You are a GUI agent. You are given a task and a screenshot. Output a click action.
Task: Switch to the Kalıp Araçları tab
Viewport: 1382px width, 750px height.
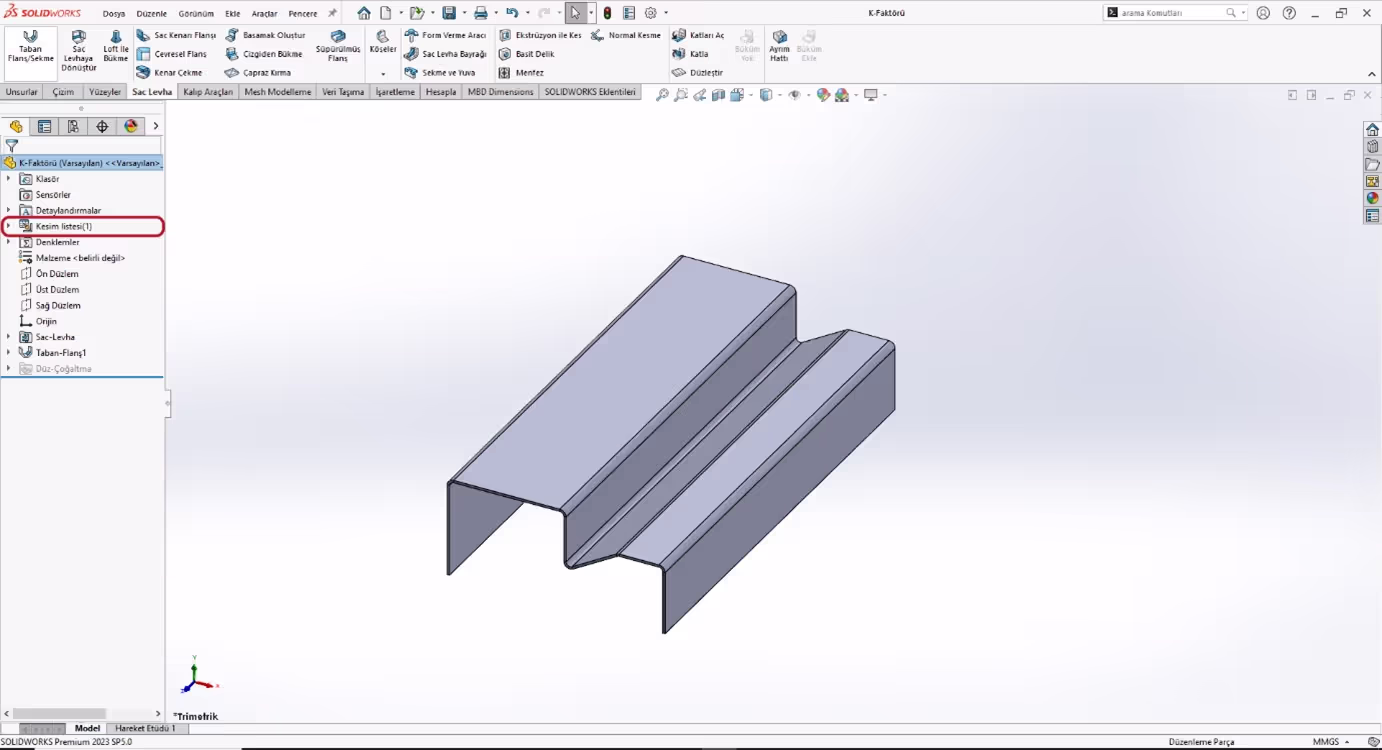coord(208,92)
